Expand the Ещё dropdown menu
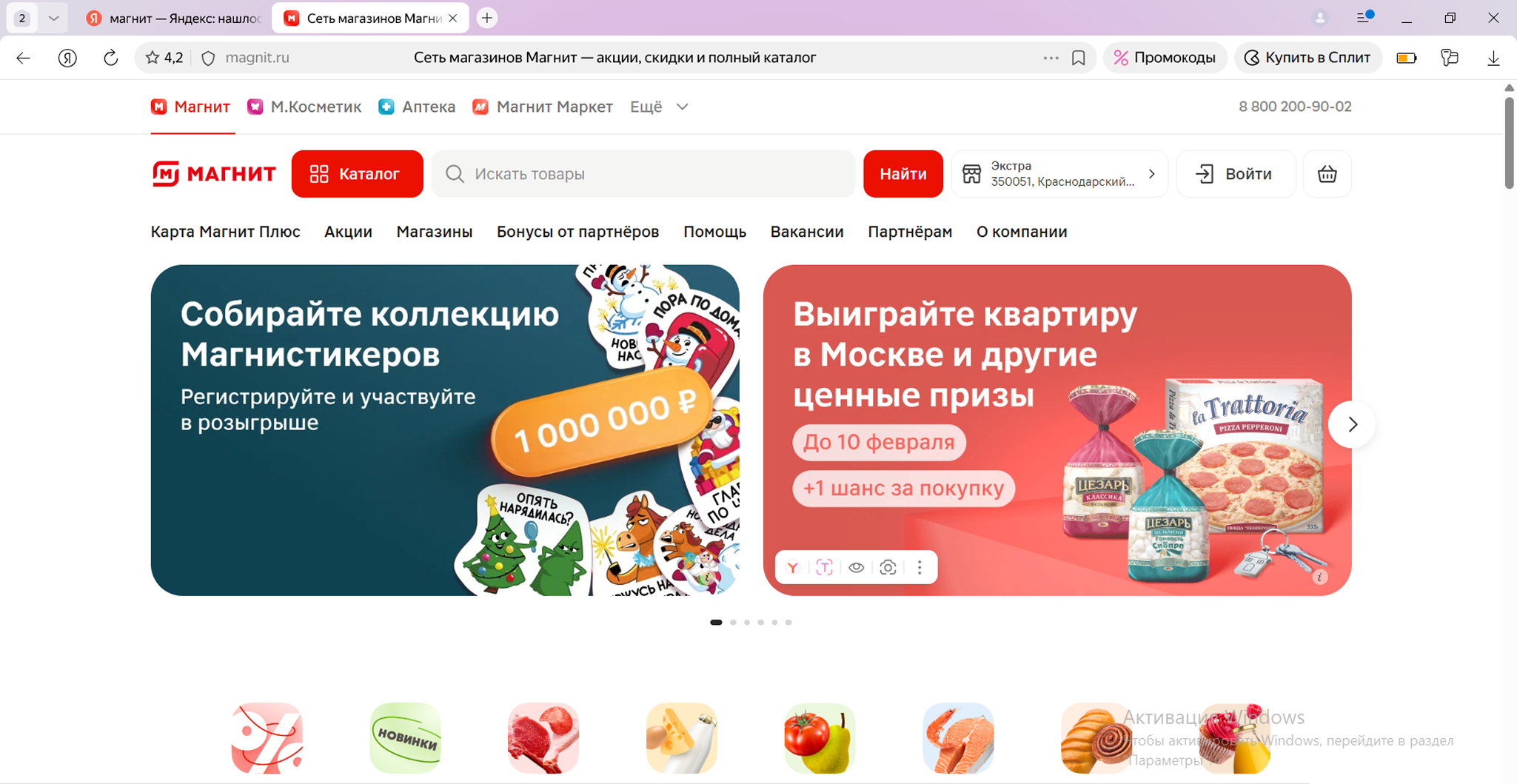 [x=659, y=107]
